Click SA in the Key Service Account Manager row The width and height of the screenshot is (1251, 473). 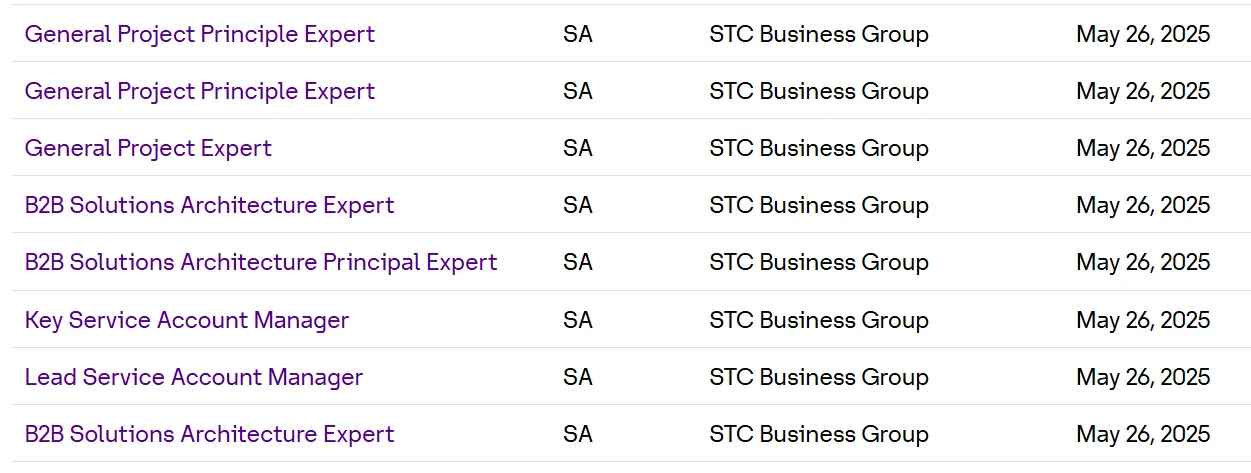pyautogui.click(x=578, y=320)
